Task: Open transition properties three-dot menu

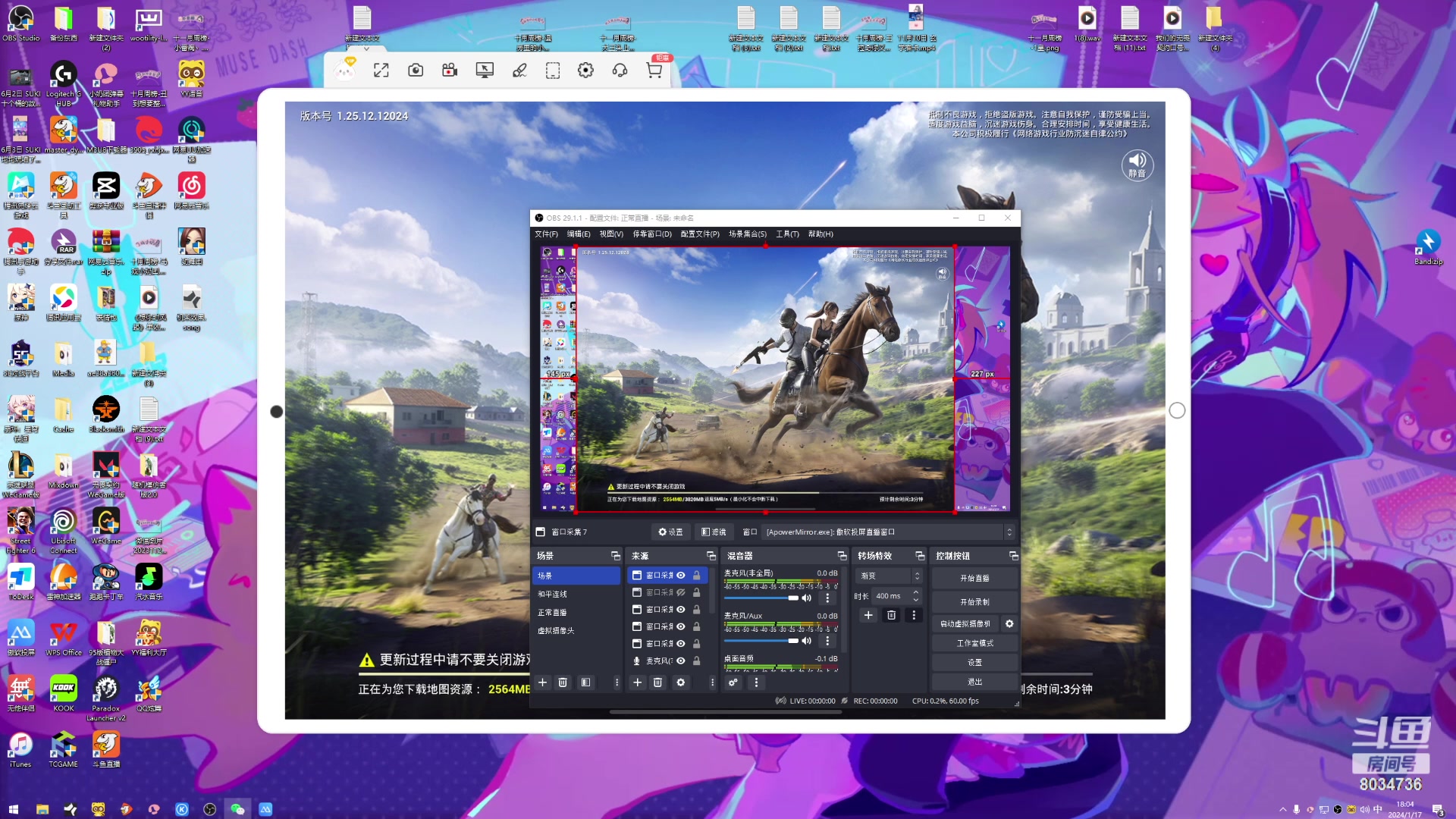Action: coord(914,615)
